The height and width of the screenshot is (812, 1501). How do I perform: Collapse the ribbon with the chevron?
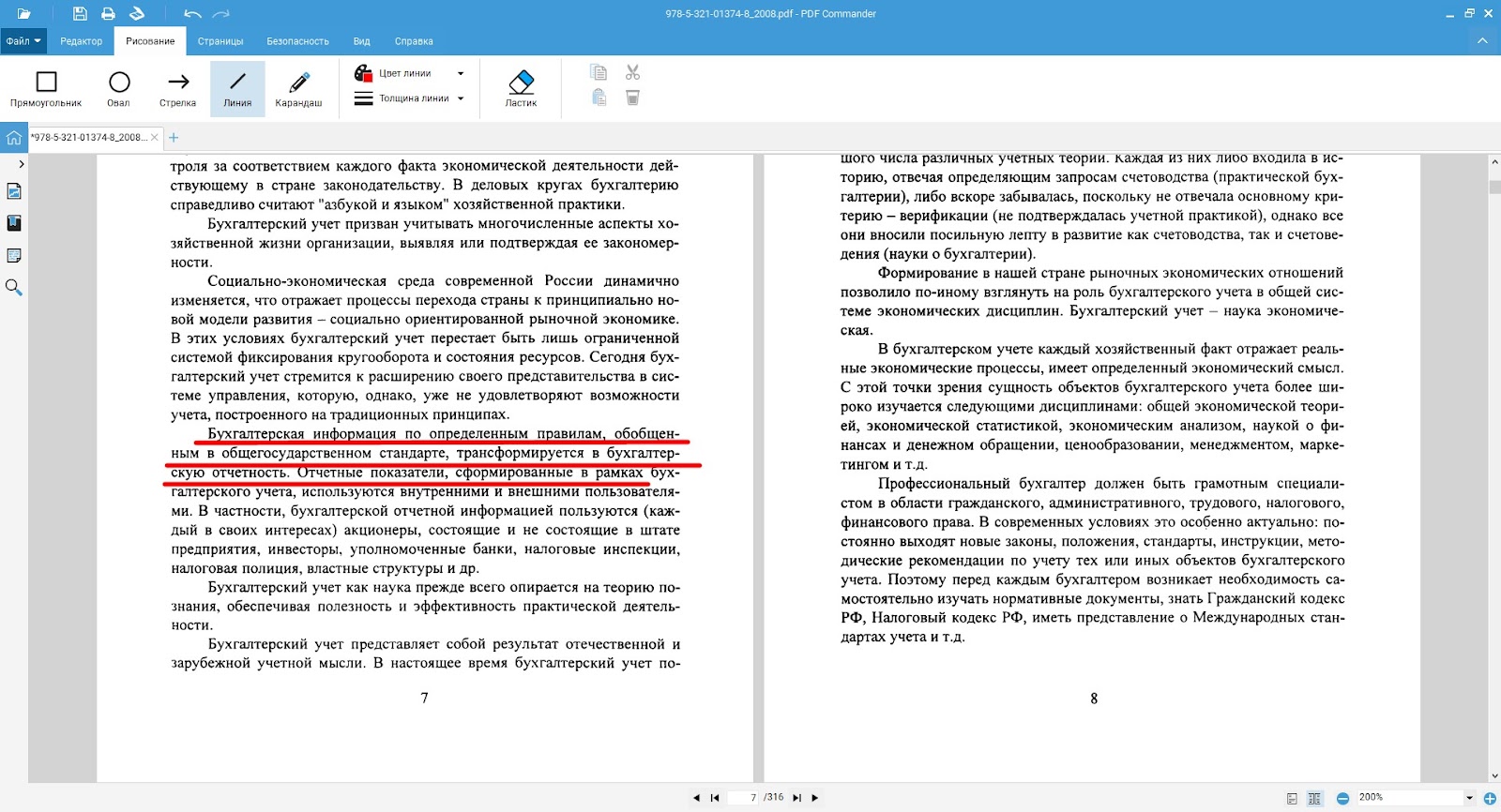[x=1482, y=41]
